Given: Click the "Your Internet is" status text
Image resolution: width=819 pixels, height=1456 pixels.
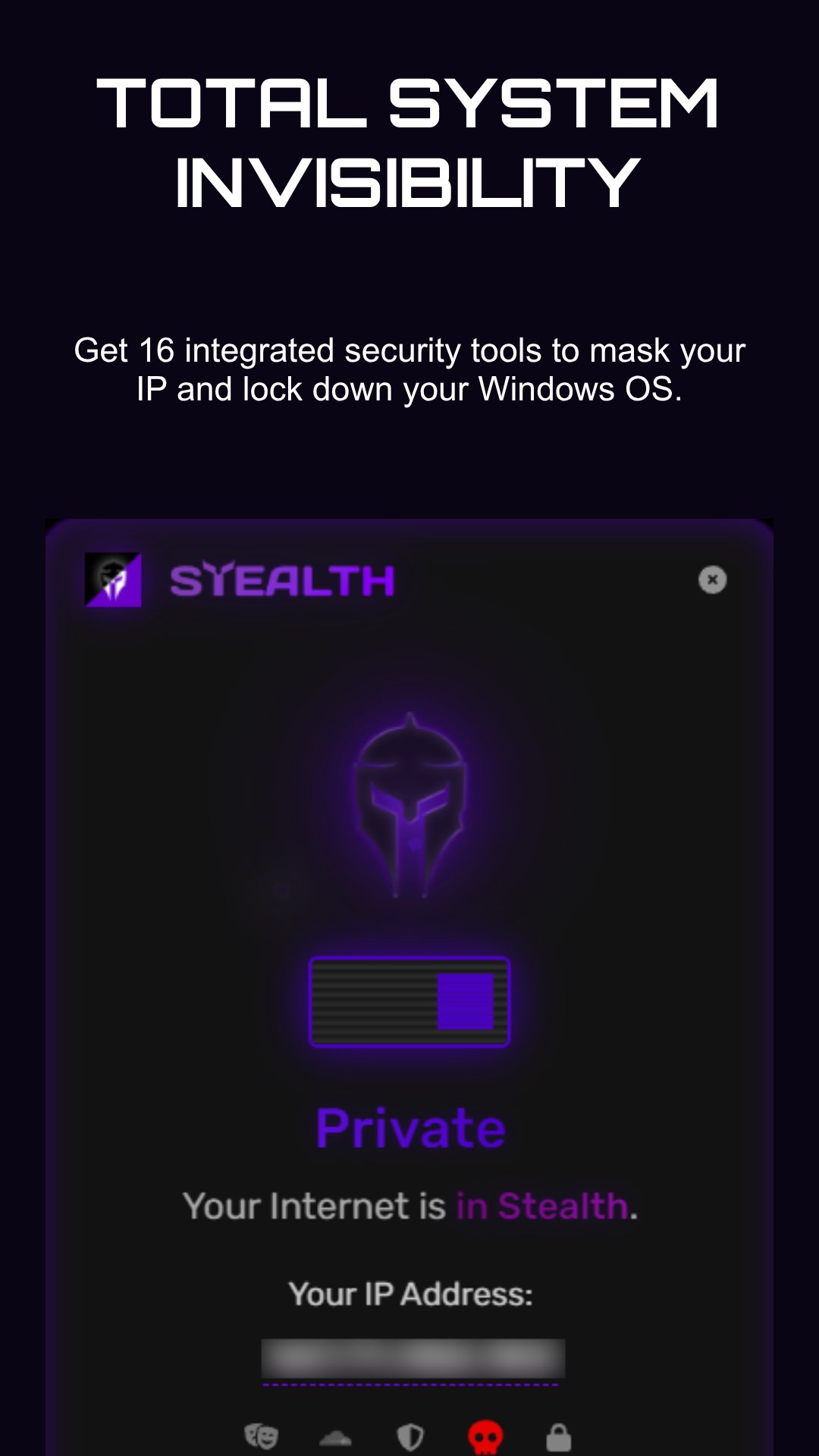Looking at the screenshot, I should pyautogui.click(x=314, y=1206).
